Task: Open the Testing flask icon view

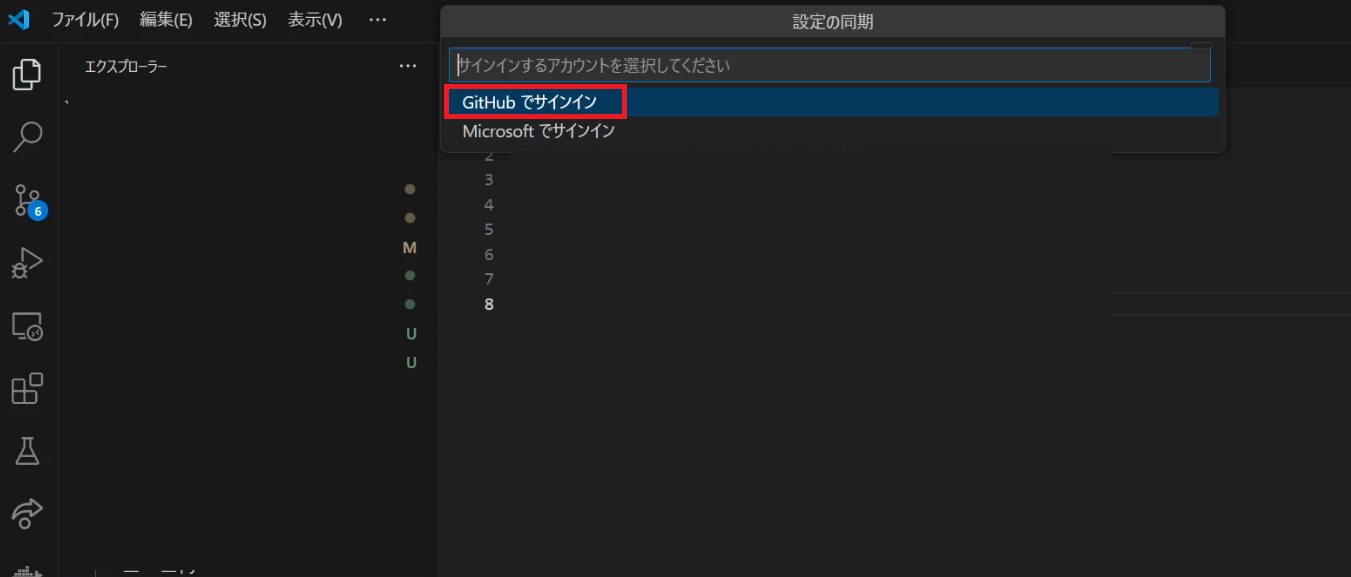Action: [27, 452]
